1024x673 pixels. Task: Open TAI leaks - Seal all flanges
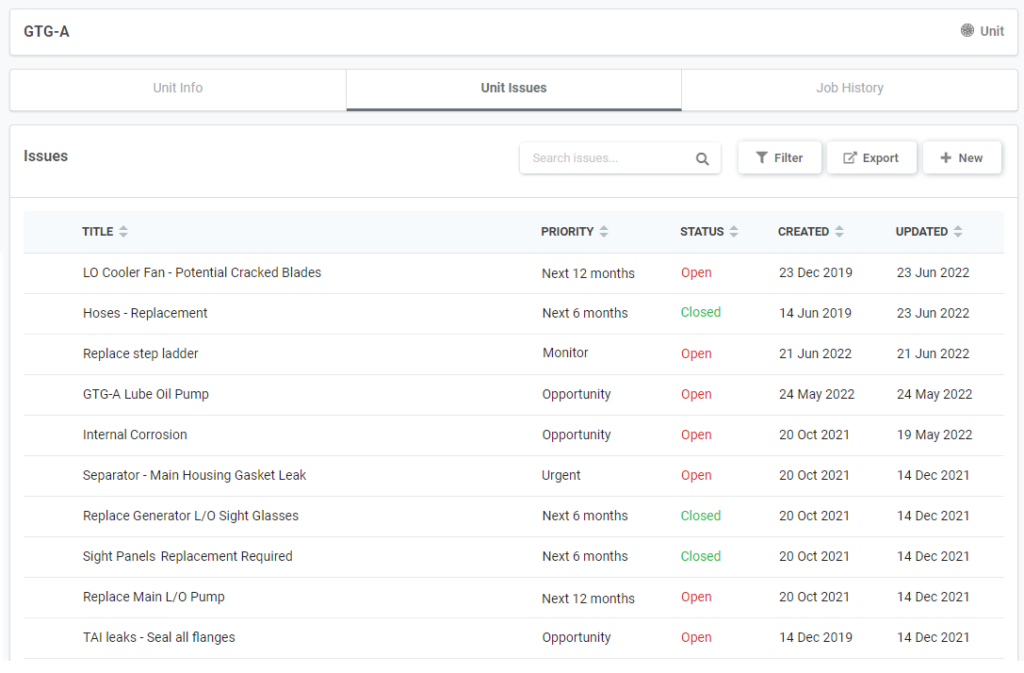click(x=159, y=637)
